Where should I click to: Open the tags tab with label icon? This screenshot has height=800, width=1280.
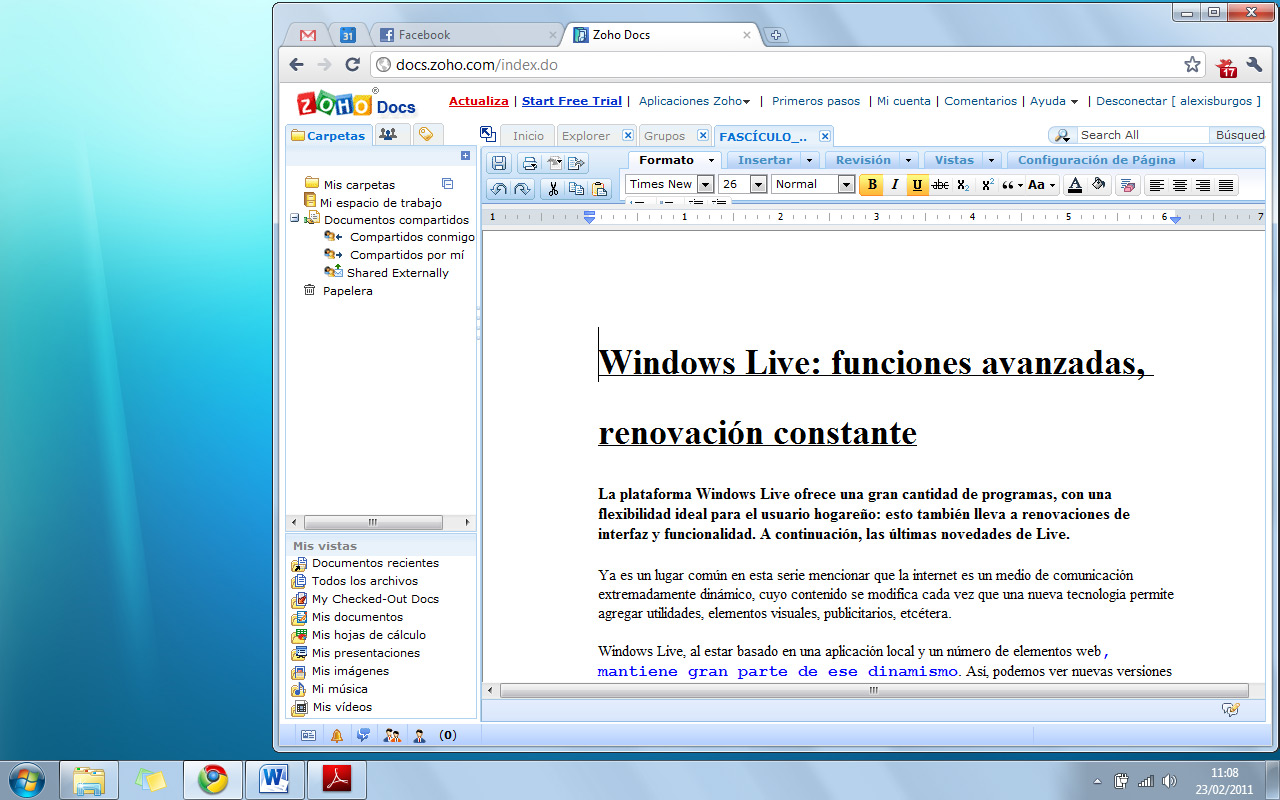(426, 134)
